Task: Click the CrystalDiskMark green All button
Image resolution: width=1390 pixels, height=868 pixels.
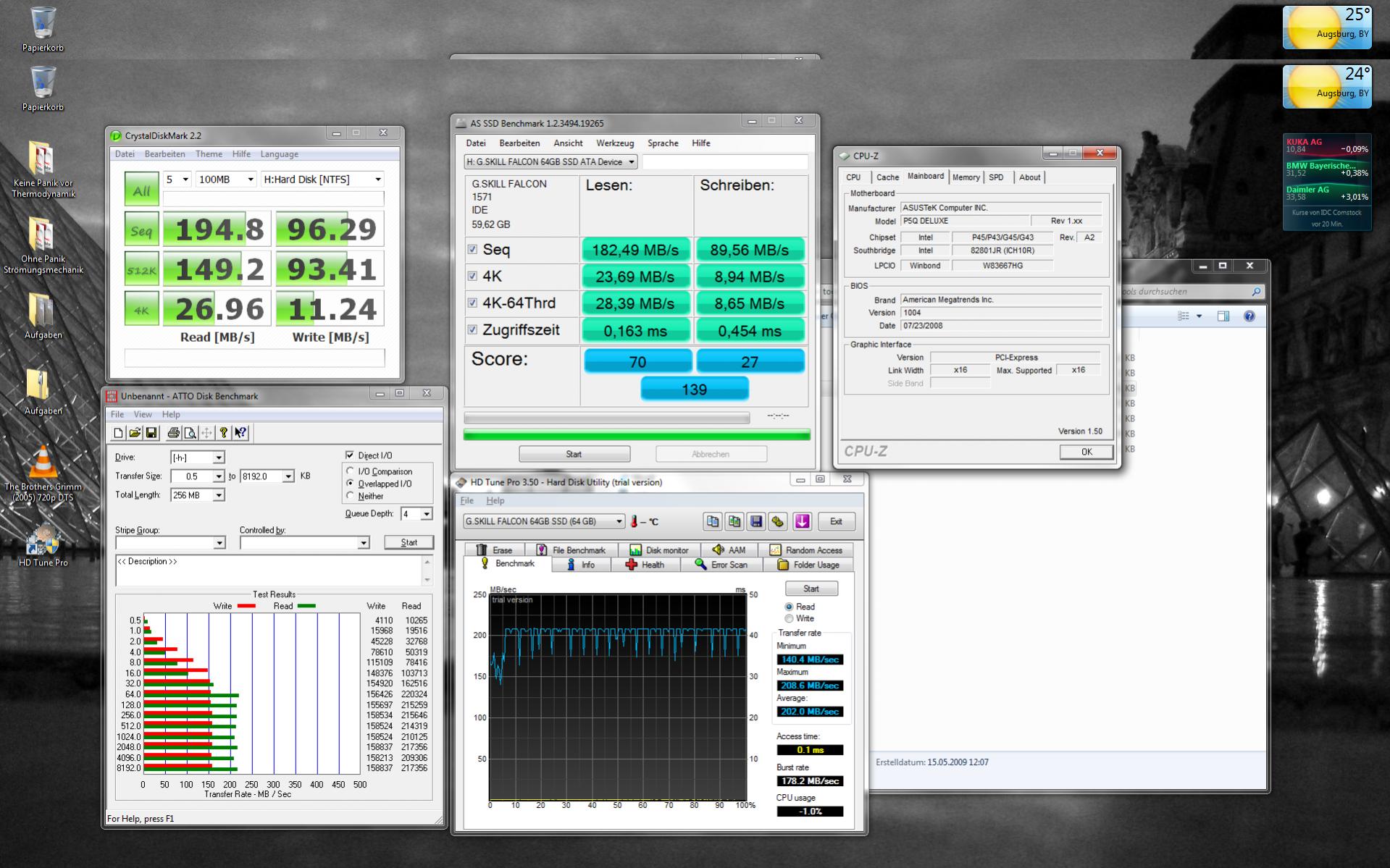Action: (141, 190)
